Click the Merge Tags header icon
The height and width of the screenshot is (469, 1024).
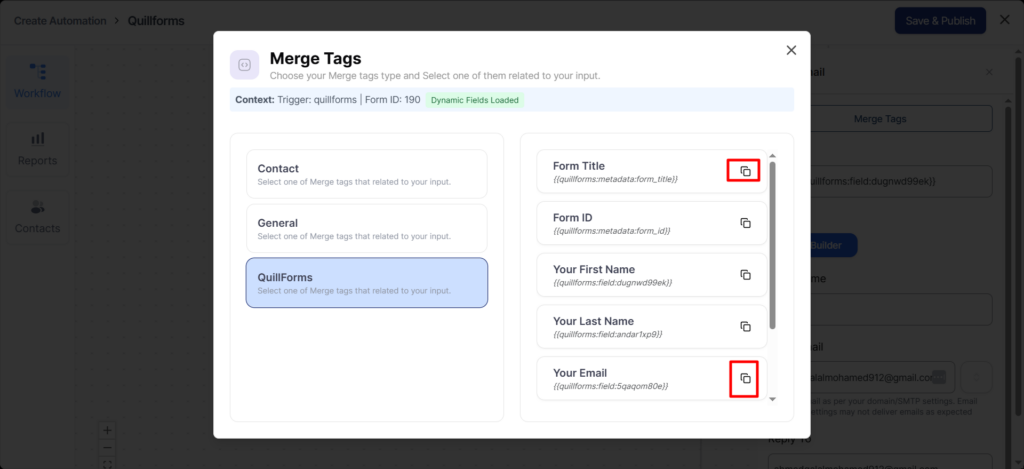[245, 65]
